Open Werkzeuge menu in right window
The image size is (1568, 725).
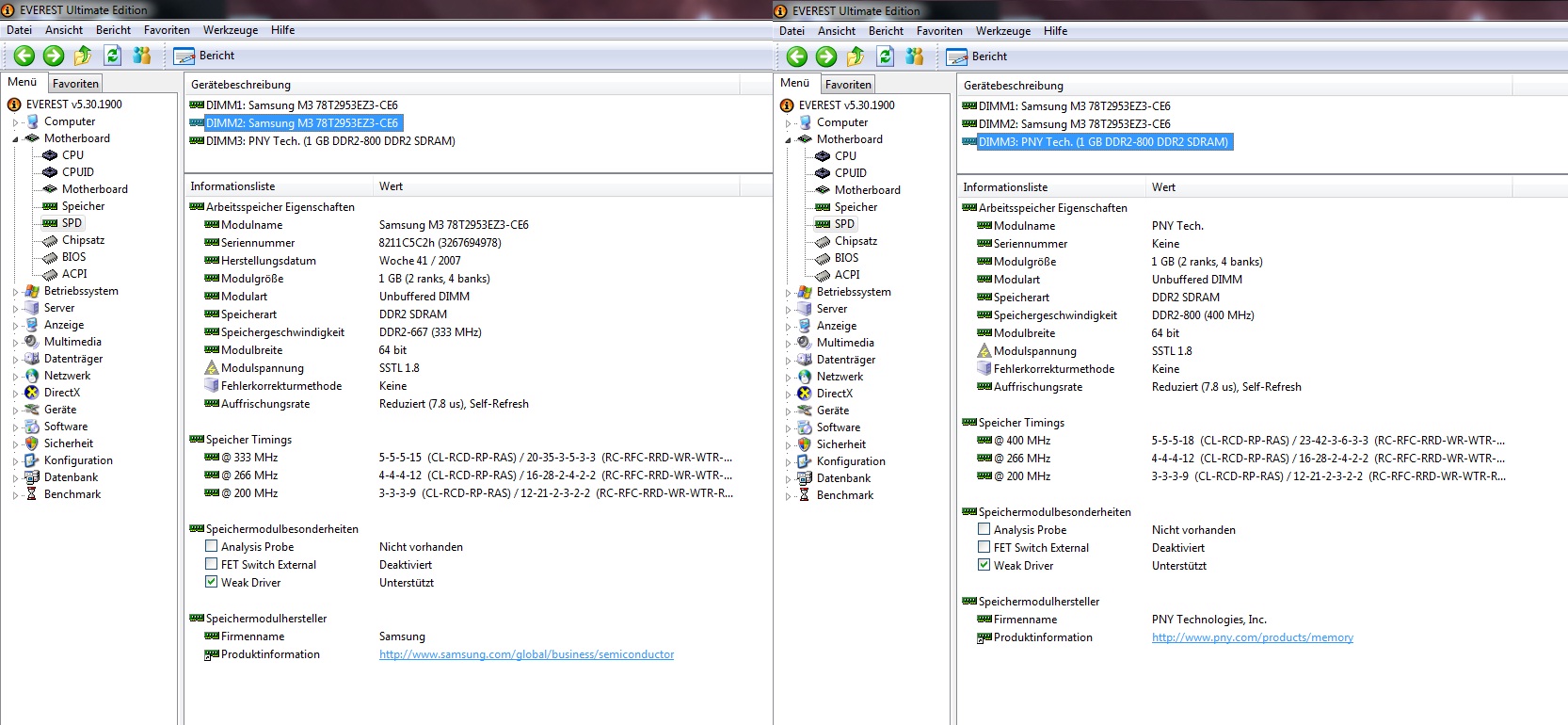[1002, 31]
